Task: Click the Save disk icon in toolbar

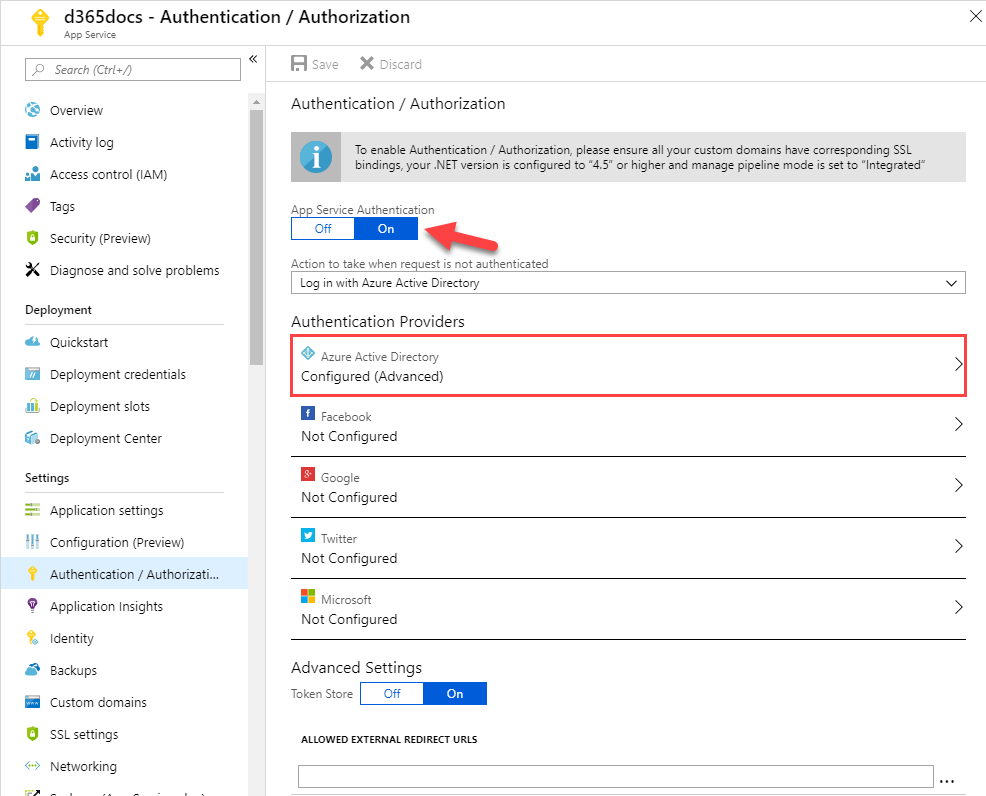Action: coord(299,64)
